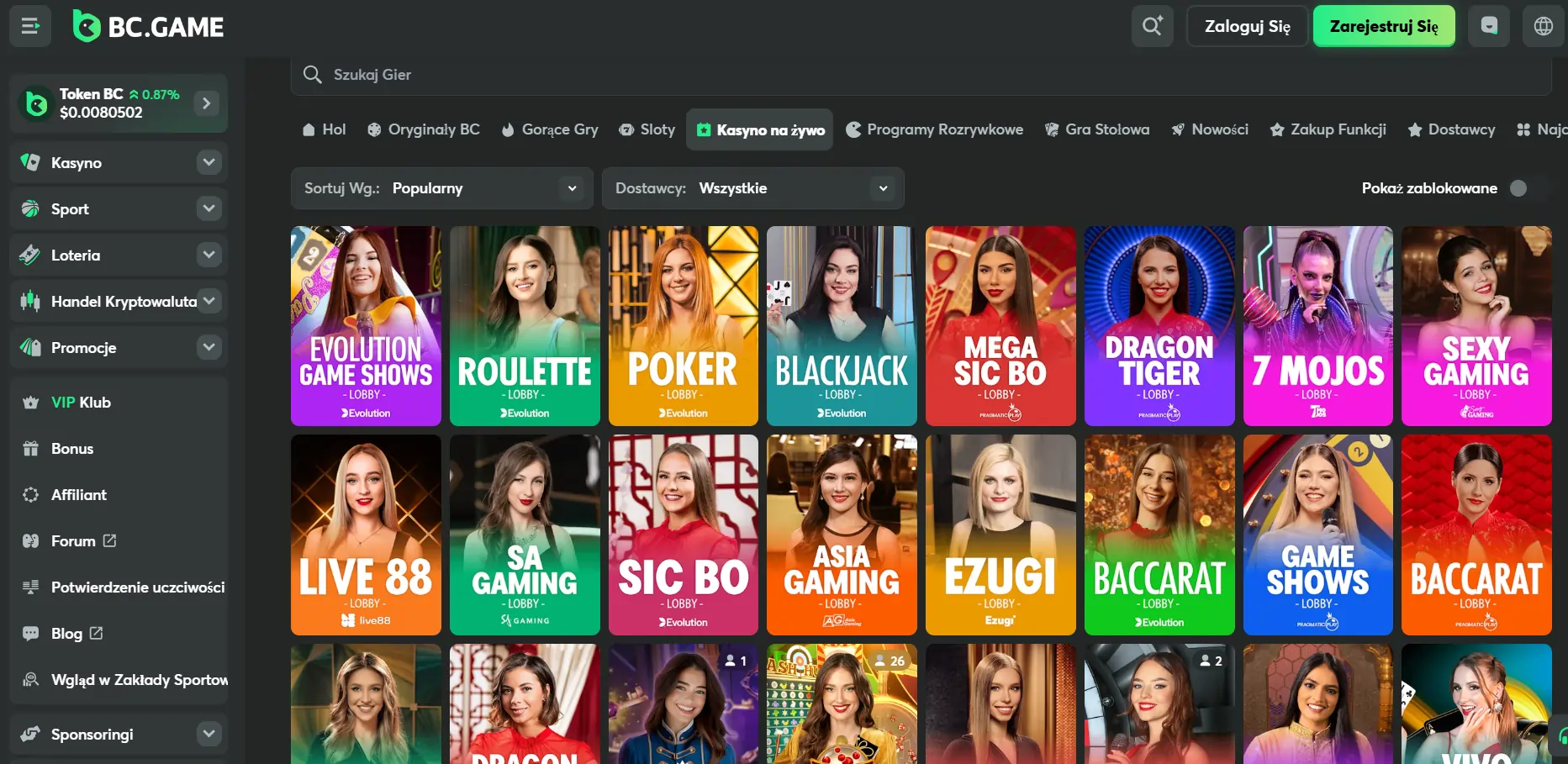Open the Mega Sic Bo lobby thumbnail
The width and height of the screenshot is (1568, 764).
pos(1000,326)
